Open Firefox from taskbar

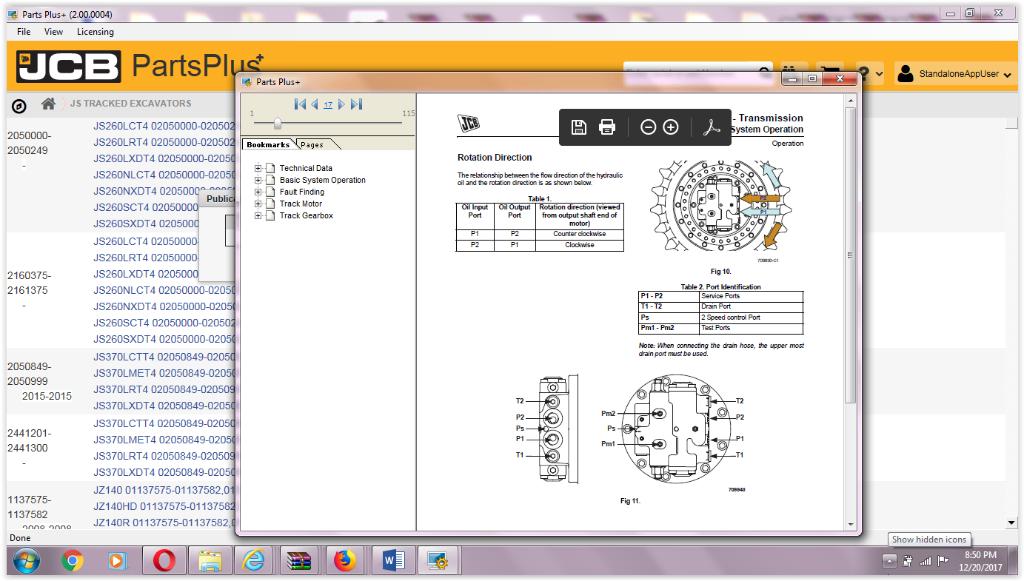coord(345,561)
